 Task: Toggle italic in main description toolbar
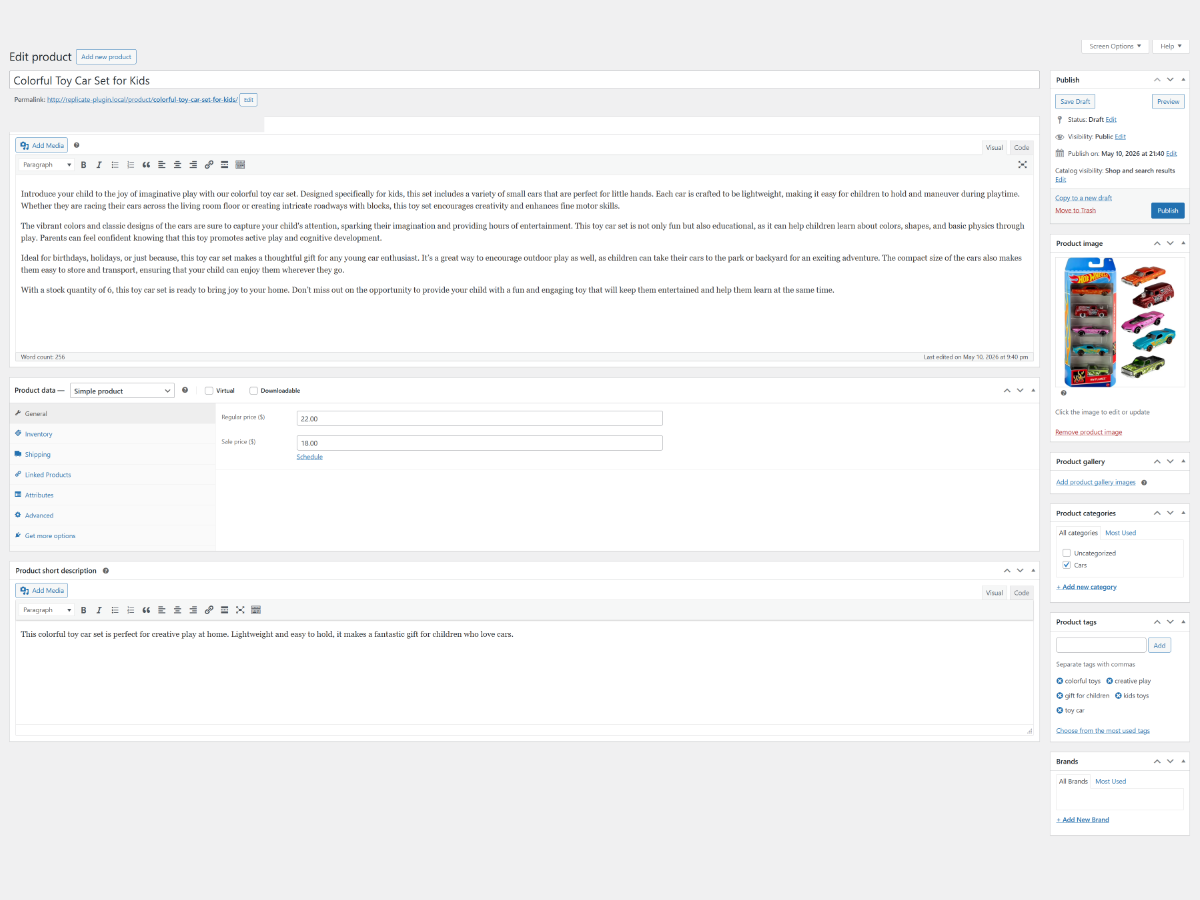[98, 164]
